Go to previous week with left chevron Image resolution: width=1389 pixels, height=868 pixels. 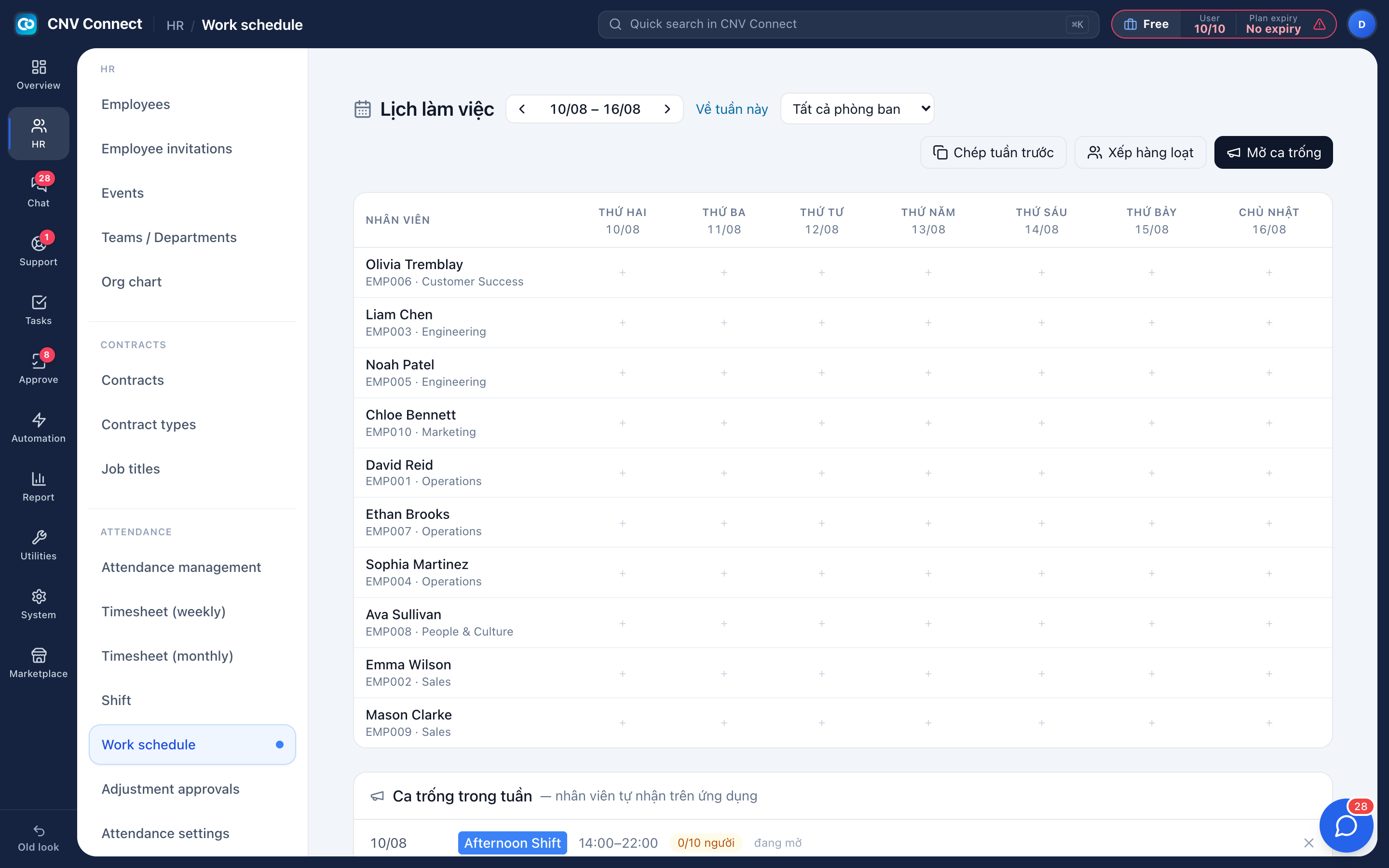[522, 109]
